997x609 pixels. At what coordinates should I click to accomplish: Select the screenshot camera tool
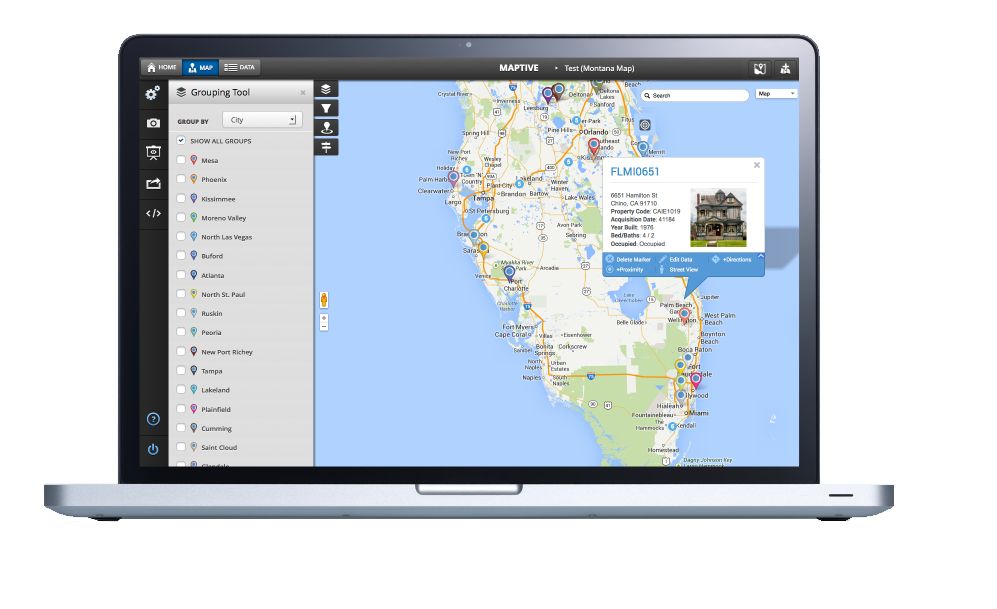pos(152,122)
